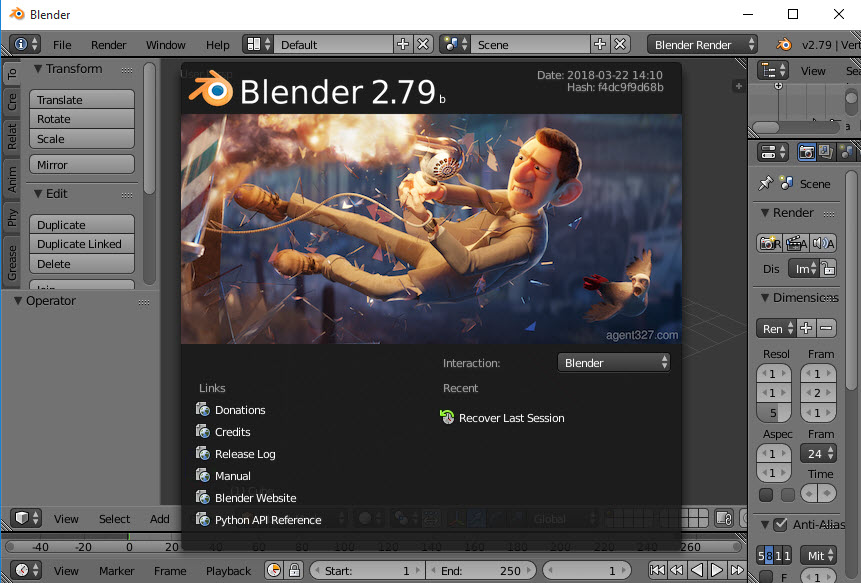The width and height of the screenshot is (861, 583).
Task: Toggle the first visible 3D view layer button
Action: pos(610,513)
